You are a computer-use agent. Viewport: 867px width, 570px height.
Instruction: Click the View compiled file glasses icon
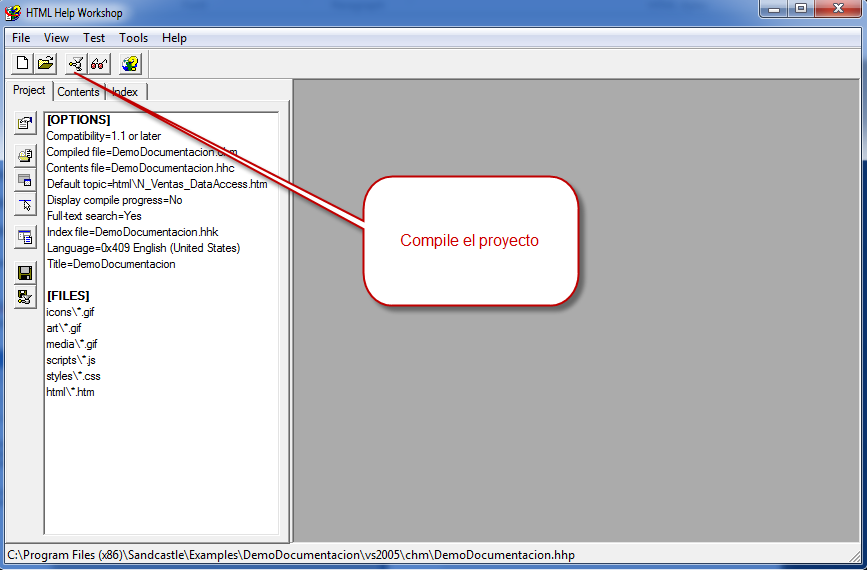[100, 64]
